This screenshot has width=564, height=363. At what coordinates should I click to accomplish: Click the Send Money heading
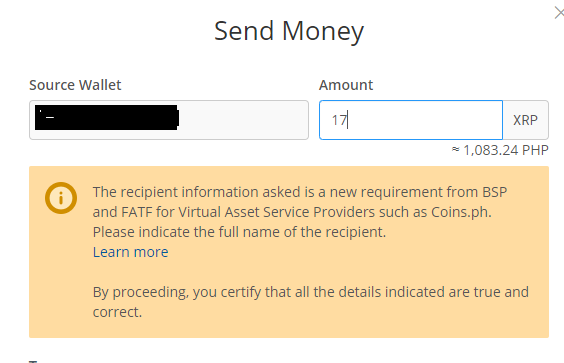[289, 31]
